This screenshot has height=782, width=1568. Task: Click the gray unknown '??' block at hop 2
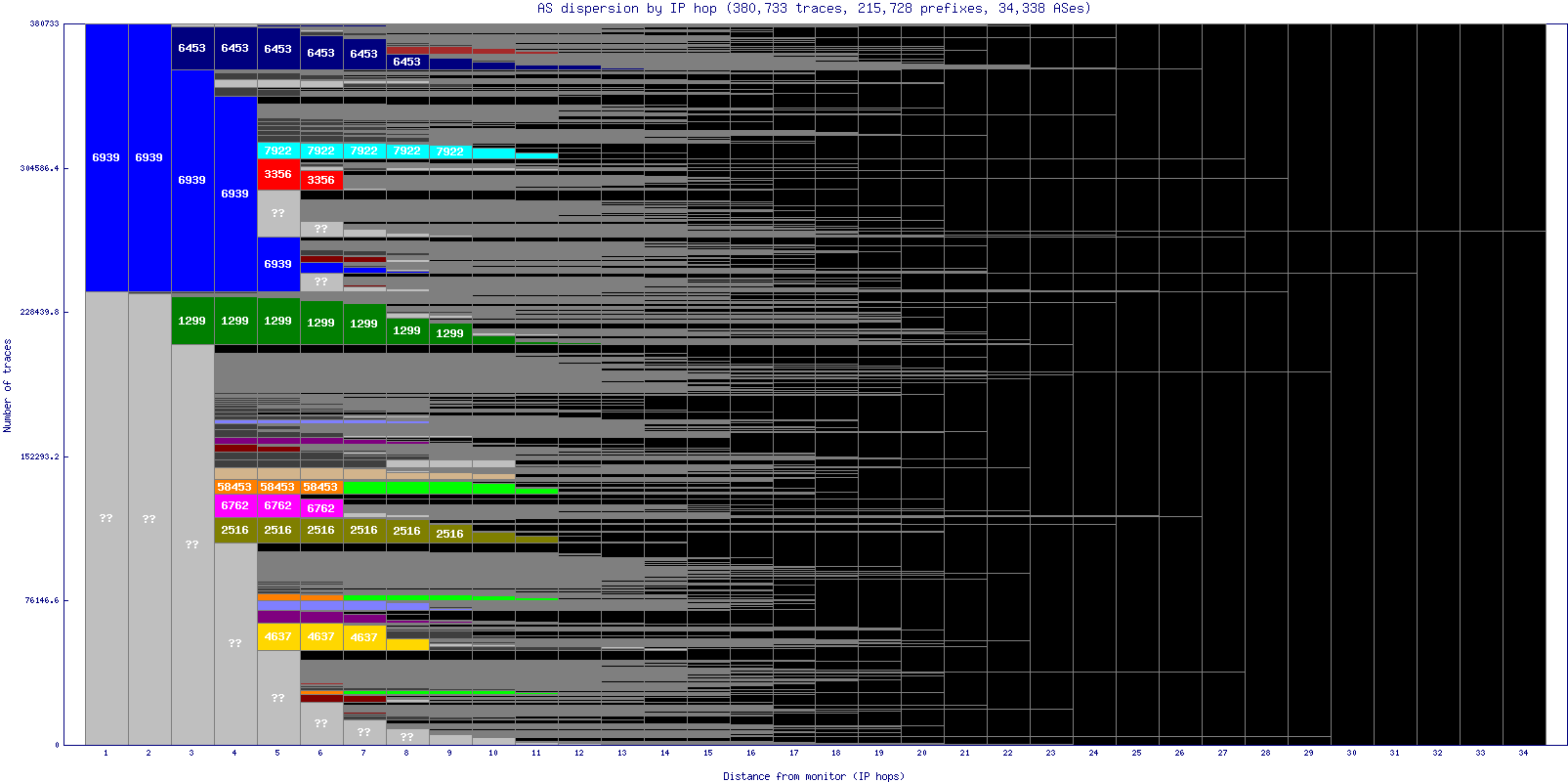click(149, 519)
